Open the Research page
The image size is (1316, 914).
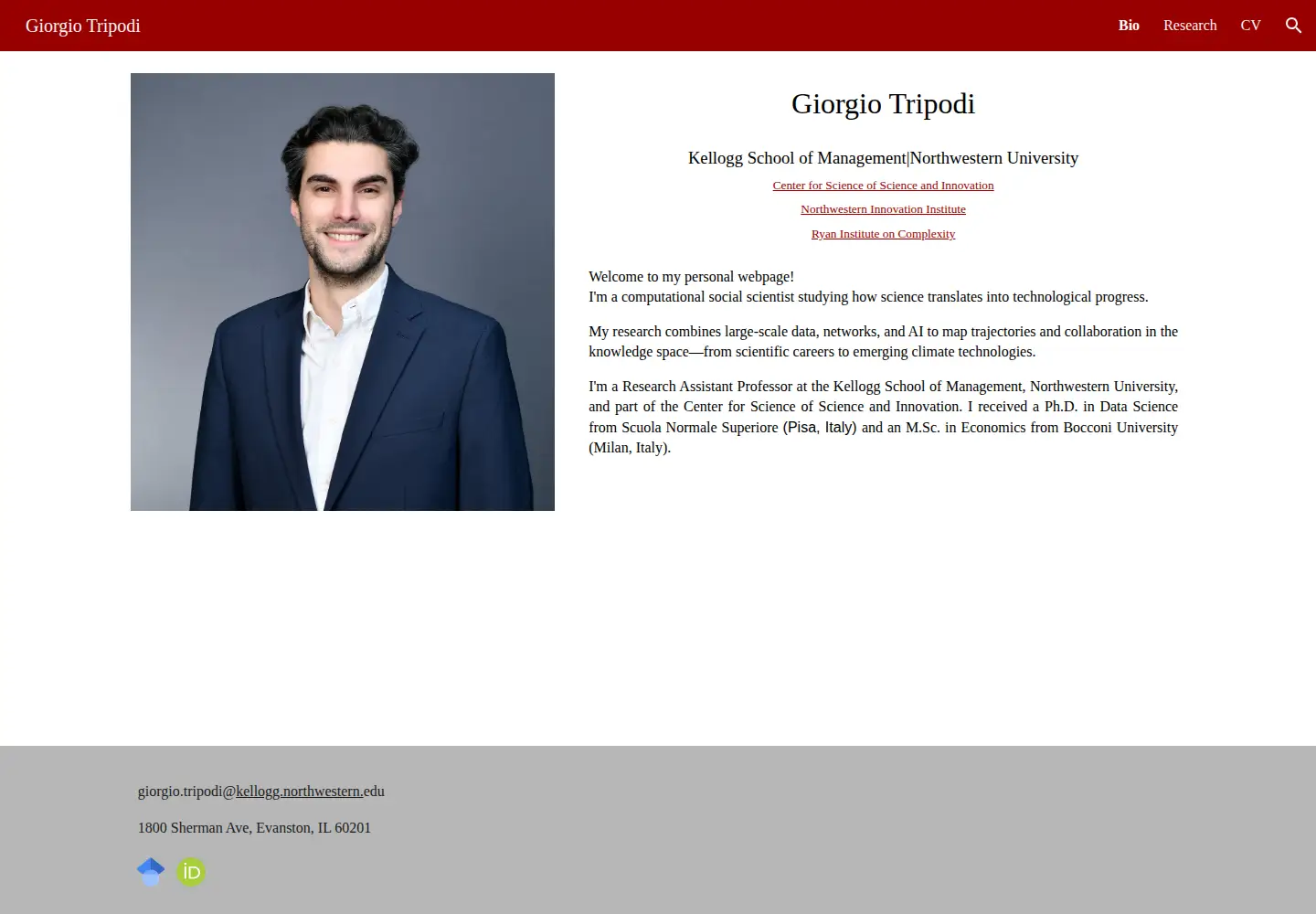coord(1190,26)
